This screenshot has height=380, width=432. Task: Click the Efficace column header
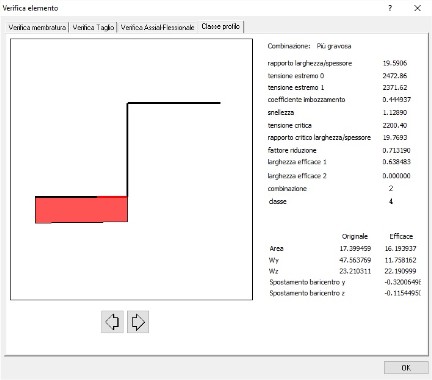[401, 236]
